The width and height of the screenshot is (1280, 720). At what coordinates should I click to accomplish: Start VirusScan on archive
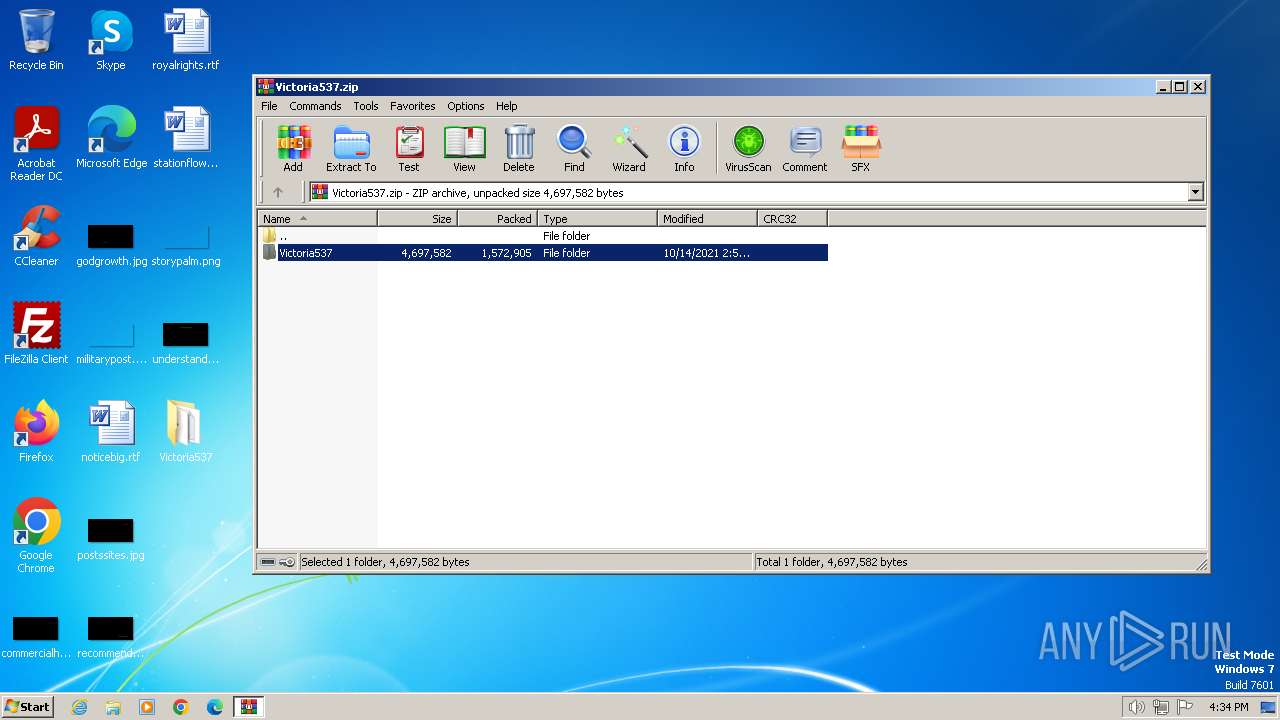[748, 149]
